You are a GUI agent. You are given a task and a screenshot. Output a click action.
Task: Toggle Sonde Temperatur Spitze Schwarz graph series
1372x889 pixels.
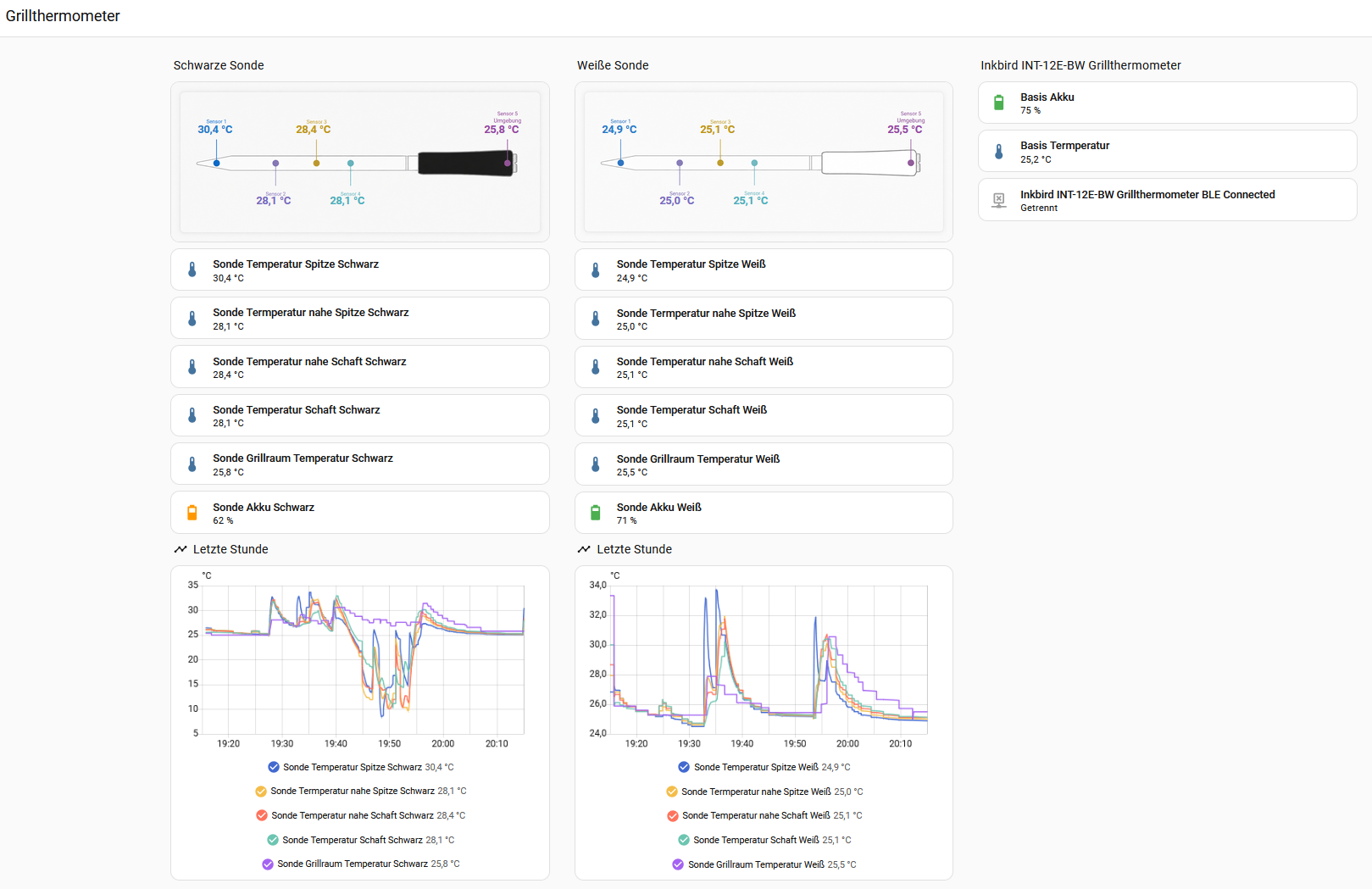tap(274, 767)
